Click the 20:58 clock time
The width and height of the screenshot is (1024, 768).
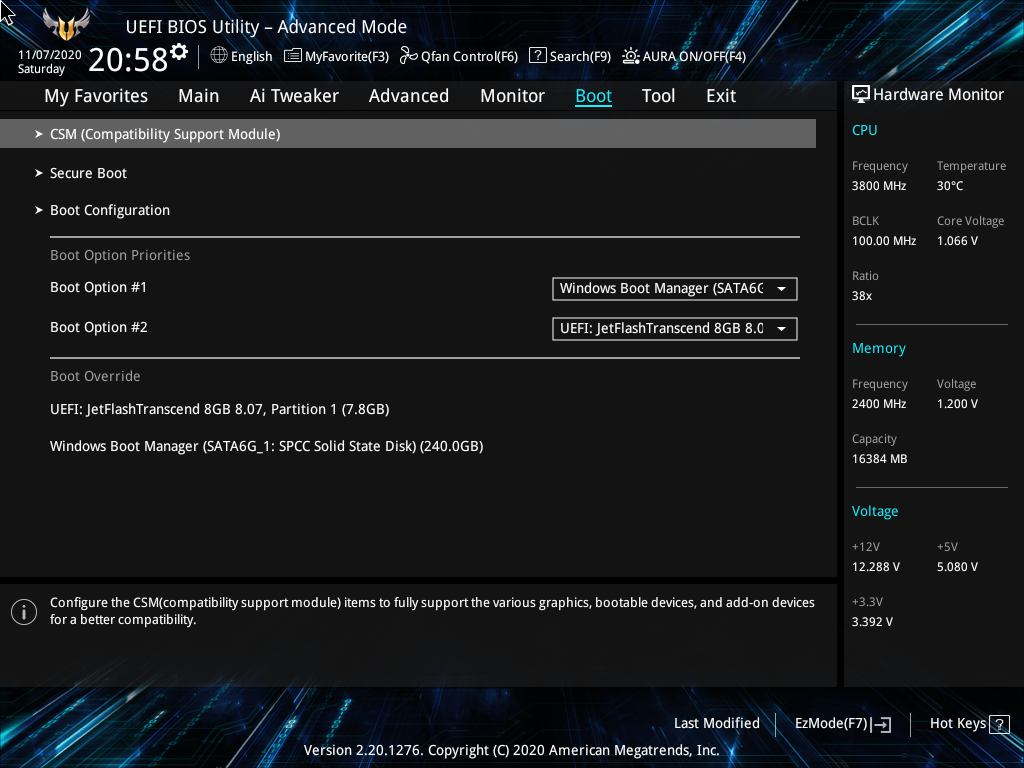[x=128, y=59]
